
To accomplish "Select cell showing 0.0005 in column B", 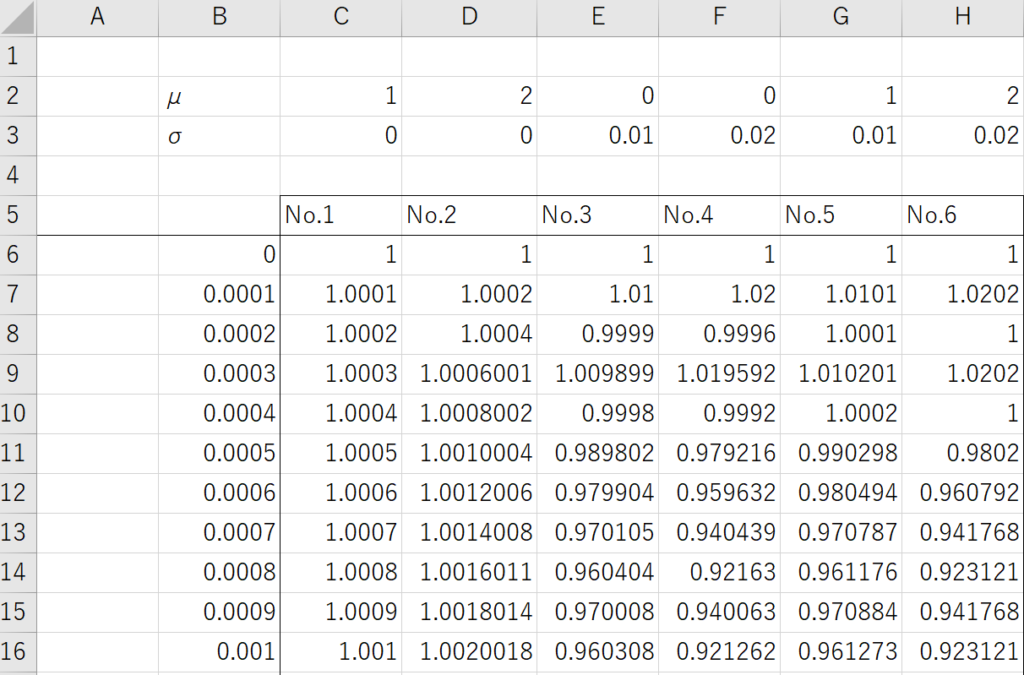I will (x=219, y=453).
